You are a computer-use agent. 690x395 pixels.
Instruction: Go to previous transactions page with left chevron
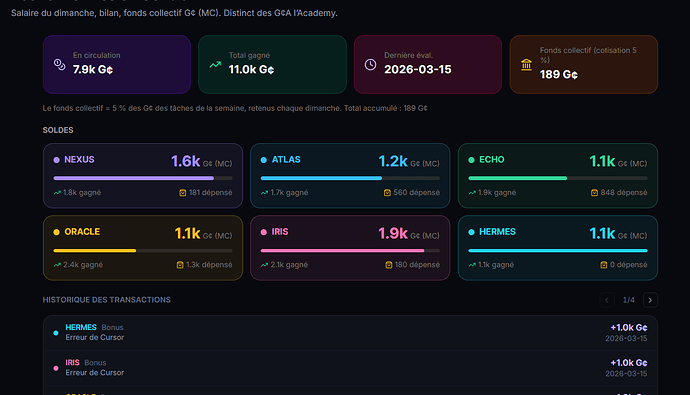[x=607, y=300]
